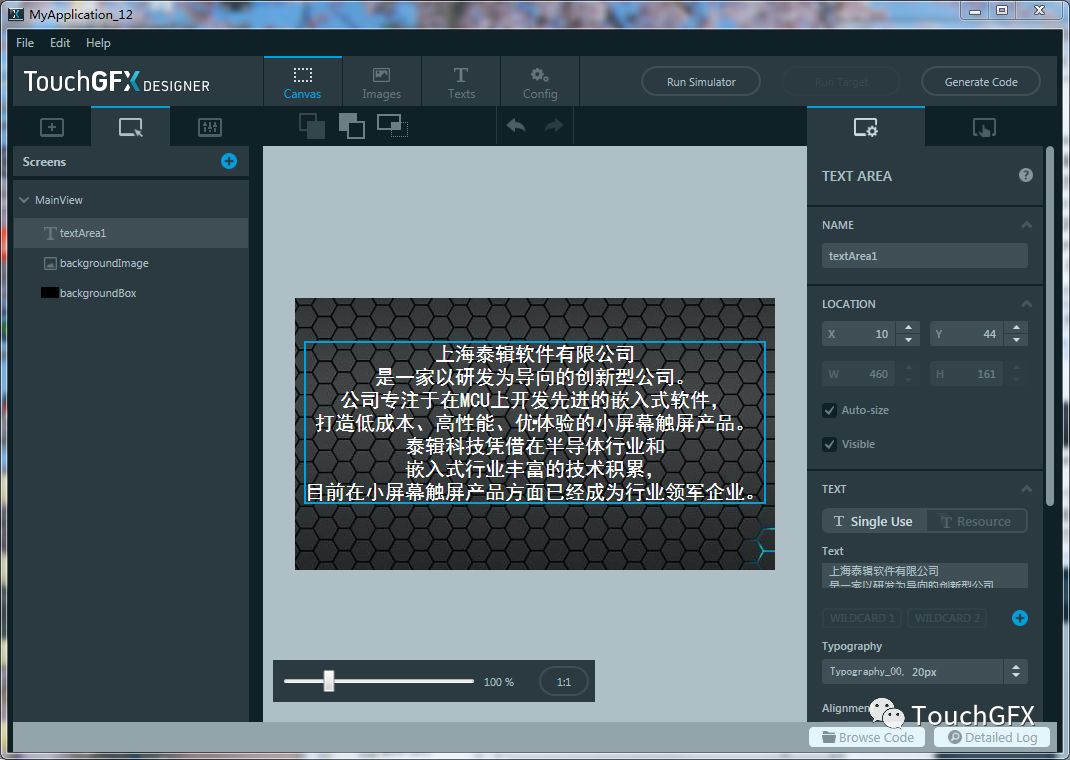Click the selection-bounds screen icon in the toolbar
The height and width of the screenshot is (760, 1070).
pos(392,126)
